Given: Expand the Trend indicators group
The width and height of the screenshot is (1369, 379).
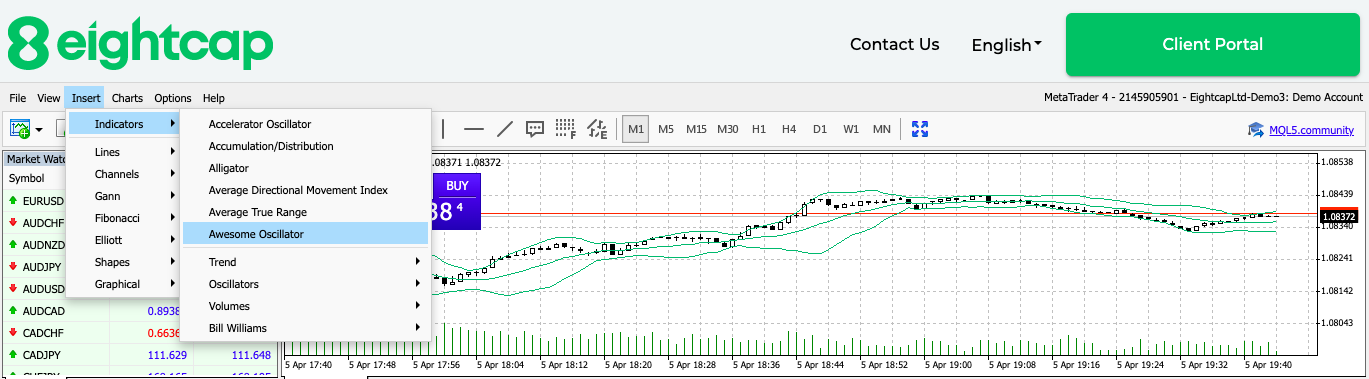Looking at the screenshot, I should pyautogui.click(x=305, y=262).
